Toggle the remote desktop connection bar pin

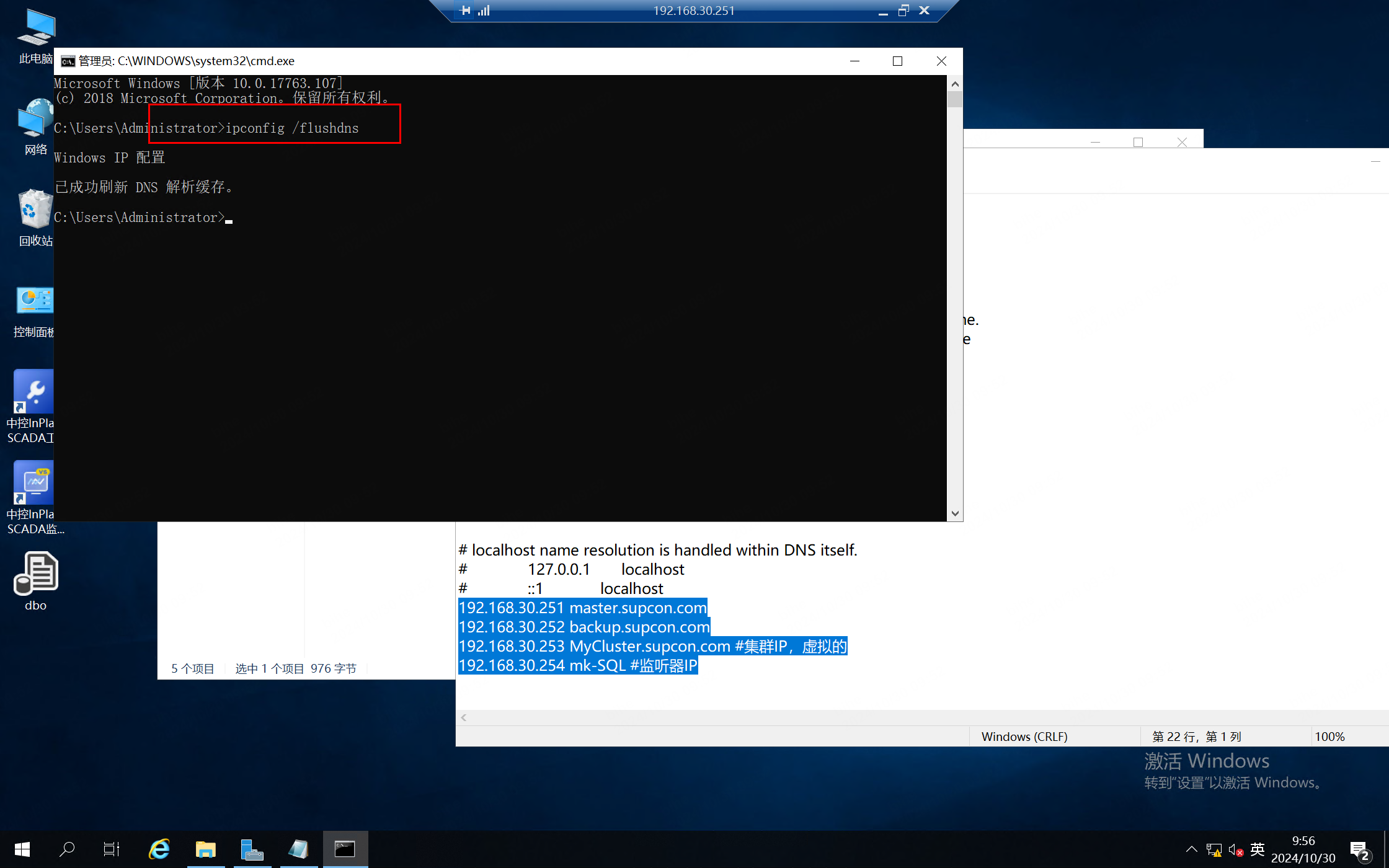coord(465,10)
